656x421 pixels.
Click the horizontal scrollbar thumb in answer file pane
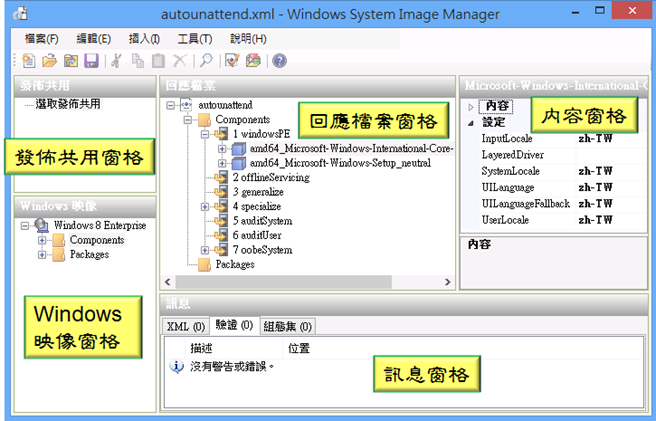click(284, 282)
